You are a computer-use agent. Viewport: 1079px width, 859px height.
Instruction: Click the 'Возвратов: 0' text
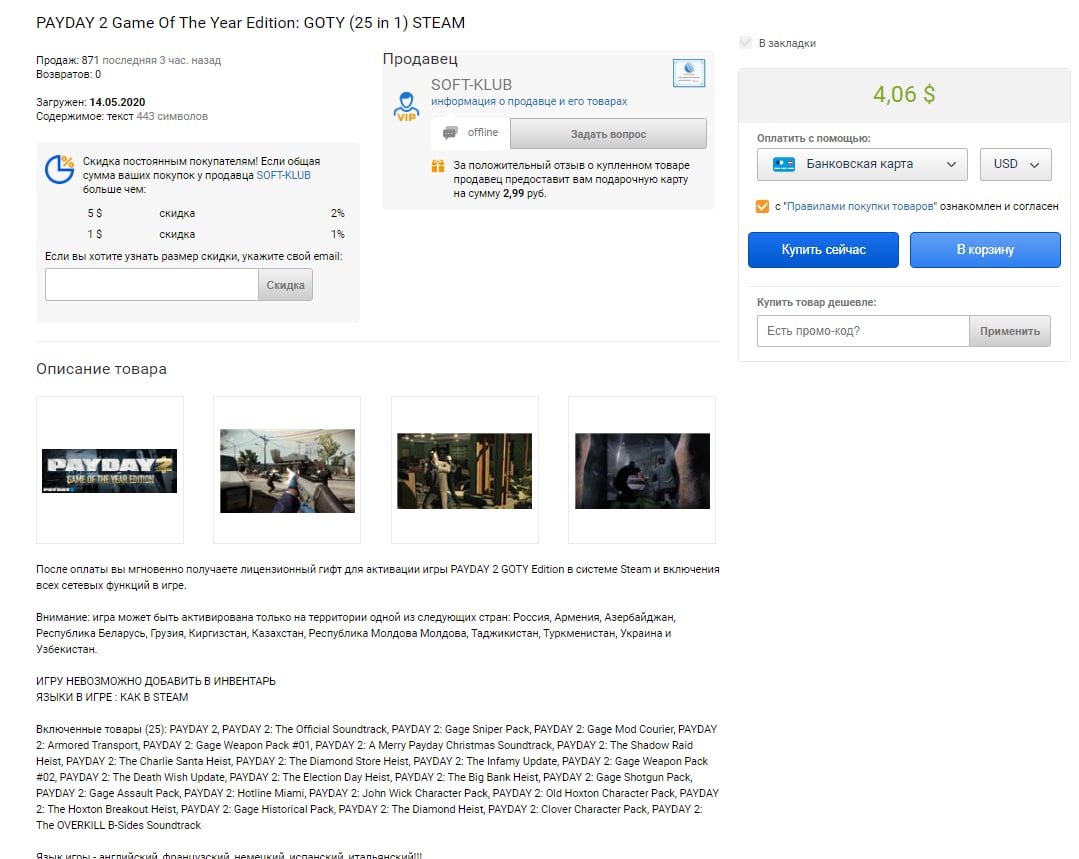click(69, 74)
